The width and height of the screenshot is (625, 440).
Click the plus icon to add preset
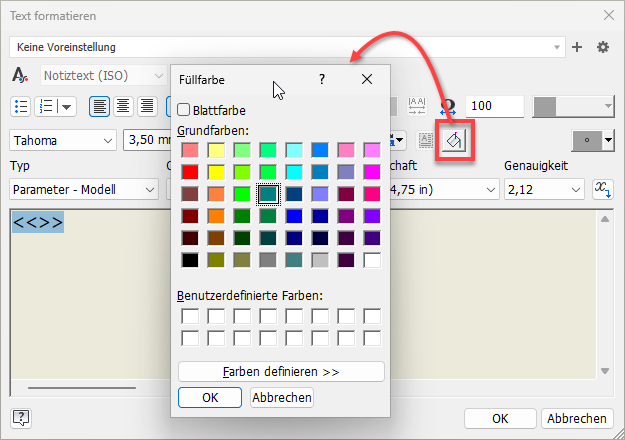click(x=577, y=47)
